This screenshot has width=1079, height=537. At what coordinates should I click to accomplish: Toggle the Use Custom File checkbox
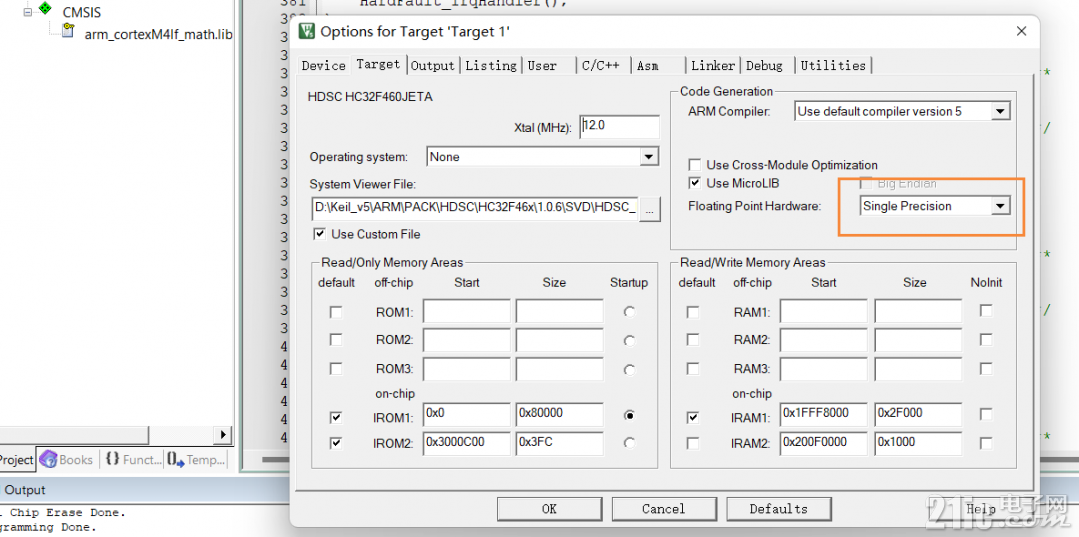click(x=319, y=234)
